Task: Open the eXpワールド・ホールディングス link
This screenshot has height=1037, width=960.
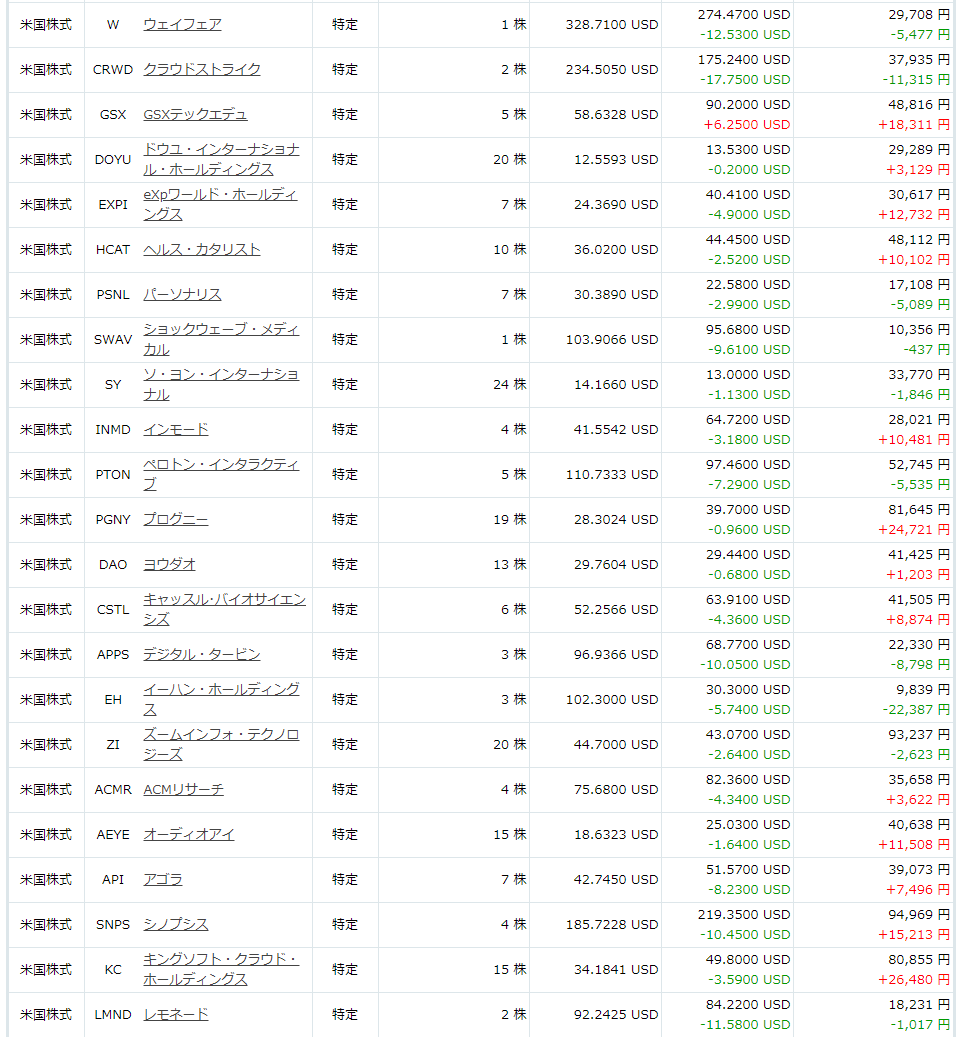Action: (220, 204)
